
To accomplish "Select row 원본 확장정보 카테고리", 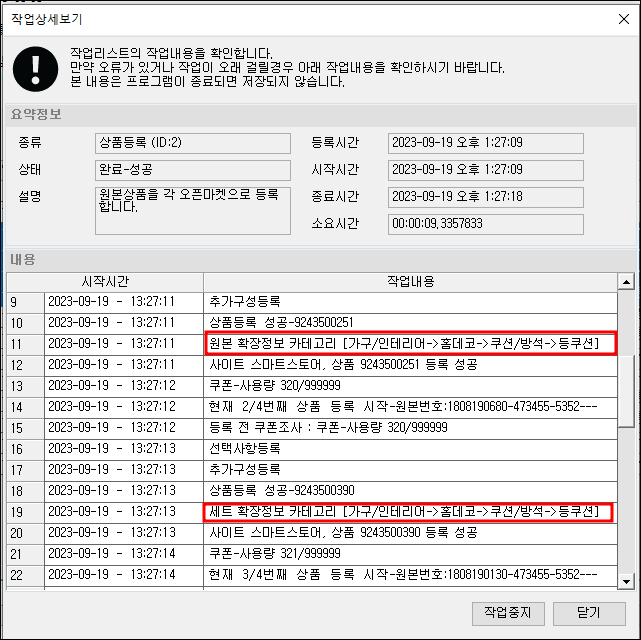I will (x=312, y=344).
